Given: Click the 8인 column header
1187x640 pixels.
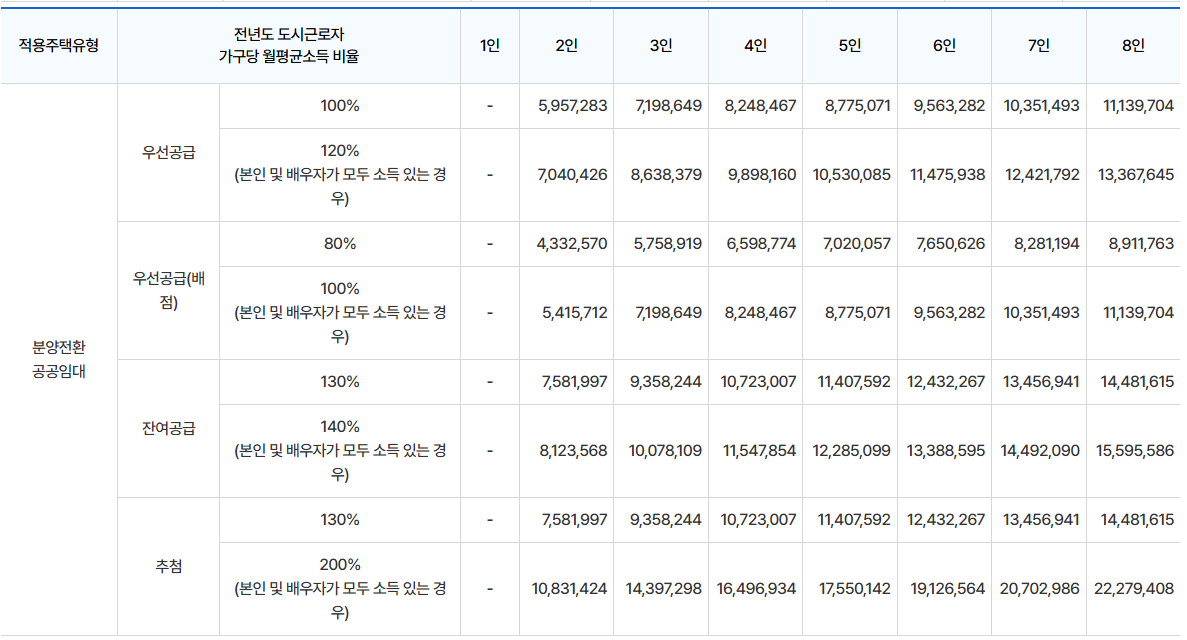Looking at the screenshot, I should (x=1135, y=45).
